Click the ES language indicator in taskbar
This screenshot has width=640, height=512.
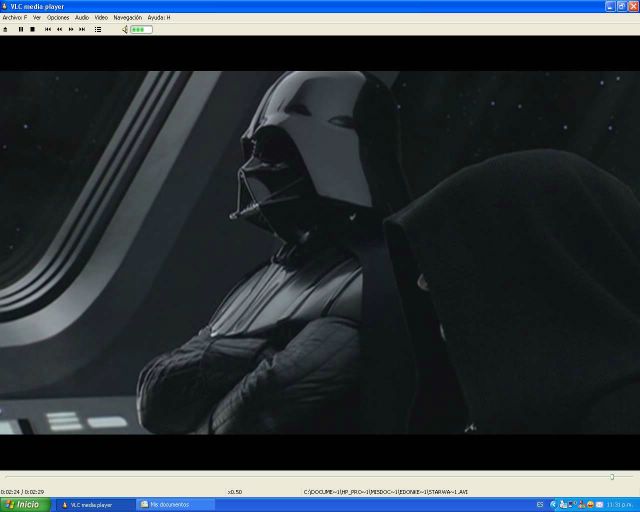(x=540, y=505)
